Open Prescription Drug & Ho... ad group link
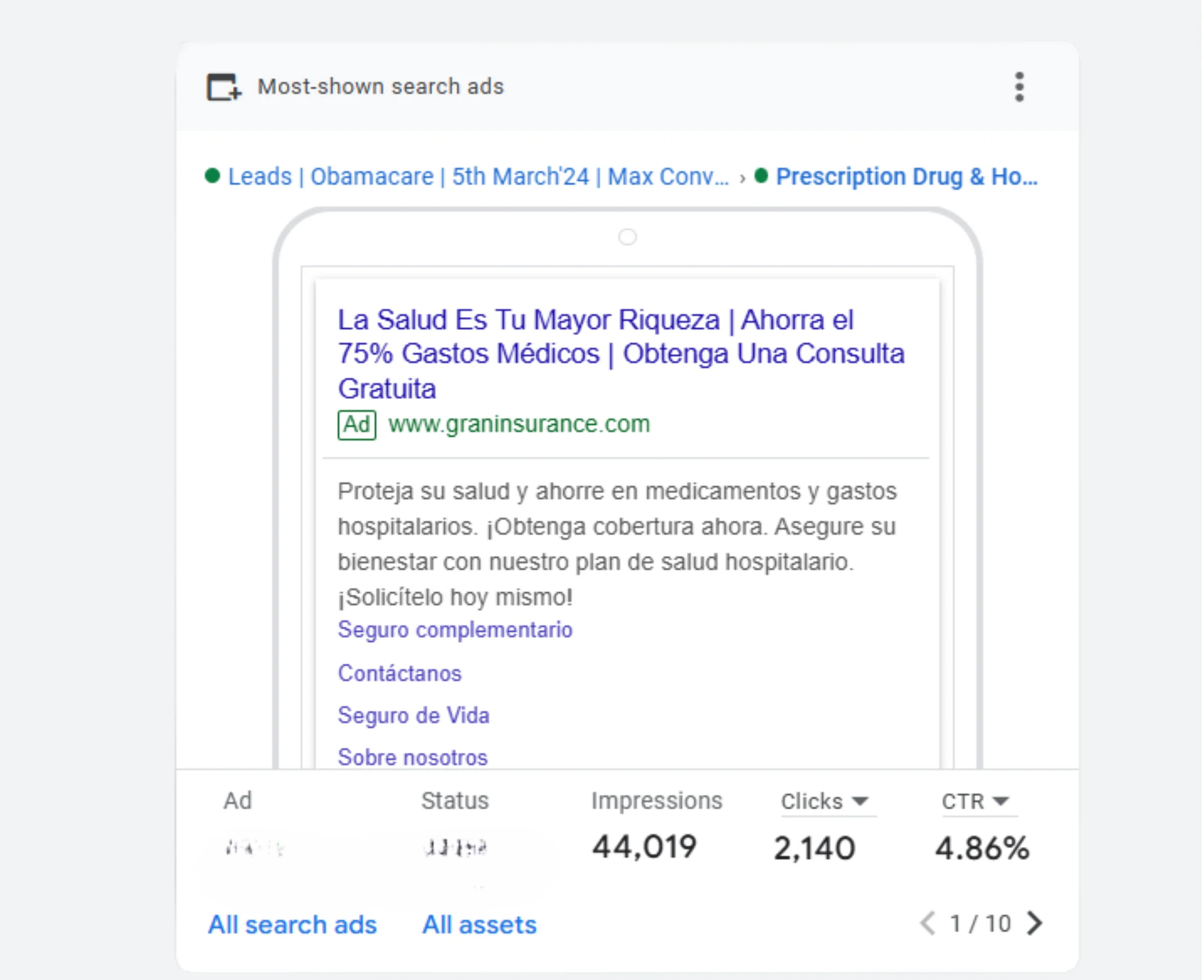Viewport: 1204px width, 980px height. (906, 176)
